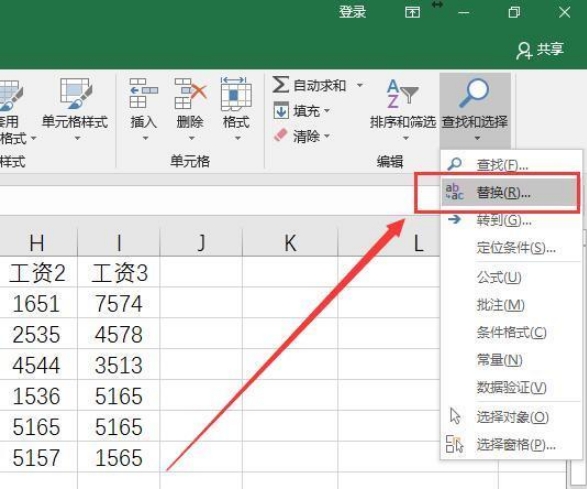
Task: Select the cell with value 1536
Action: tap(39, 396)
